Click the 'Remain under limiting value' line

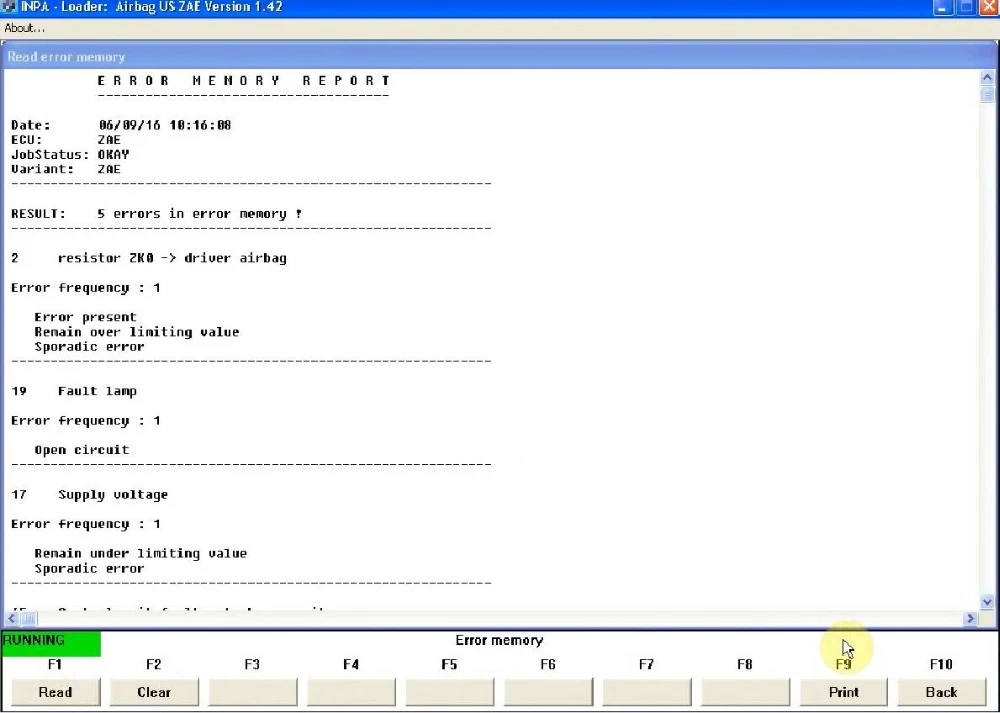140,553
